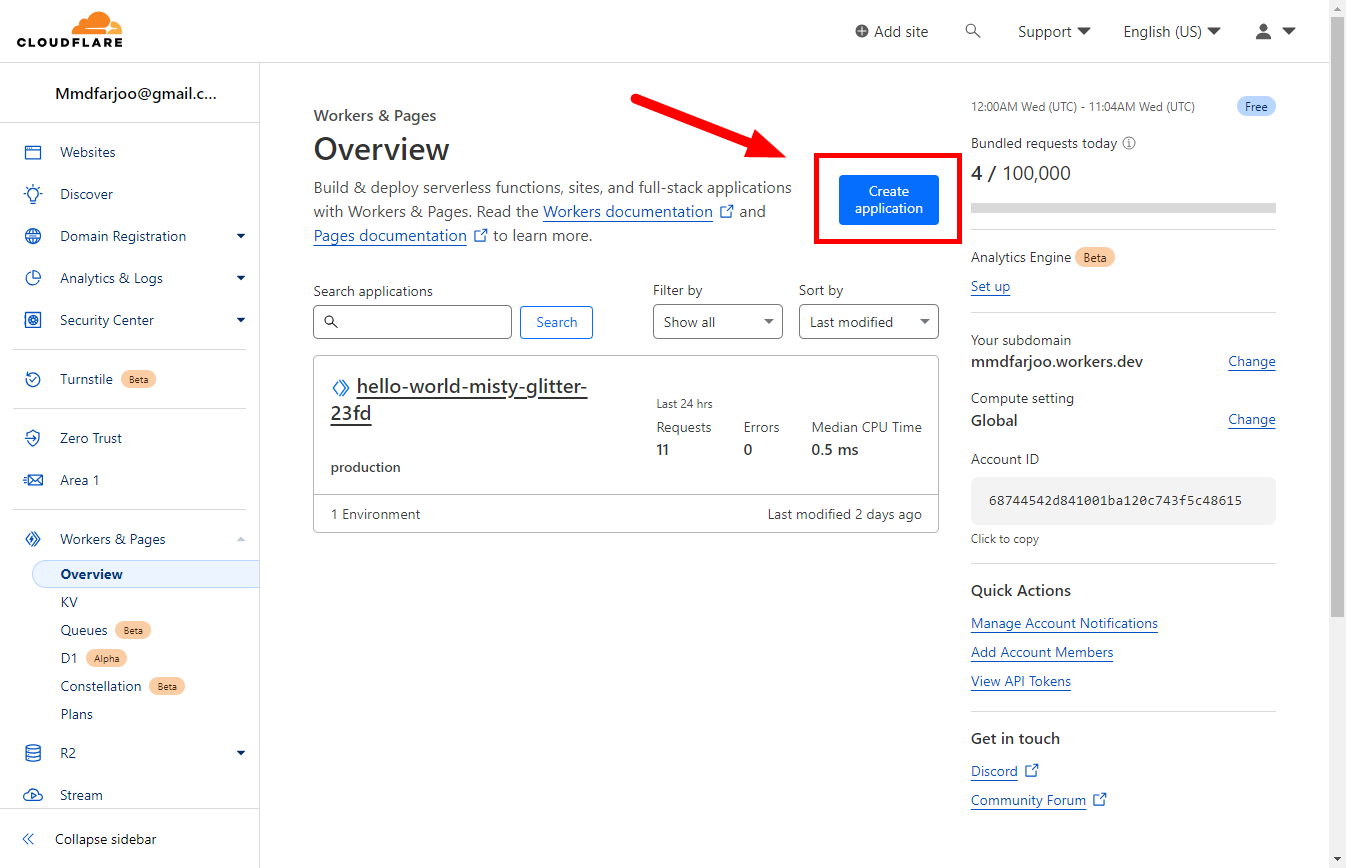Open the Sort by Last modified dropdown
1346x868 pixels.
click(868, 322)
